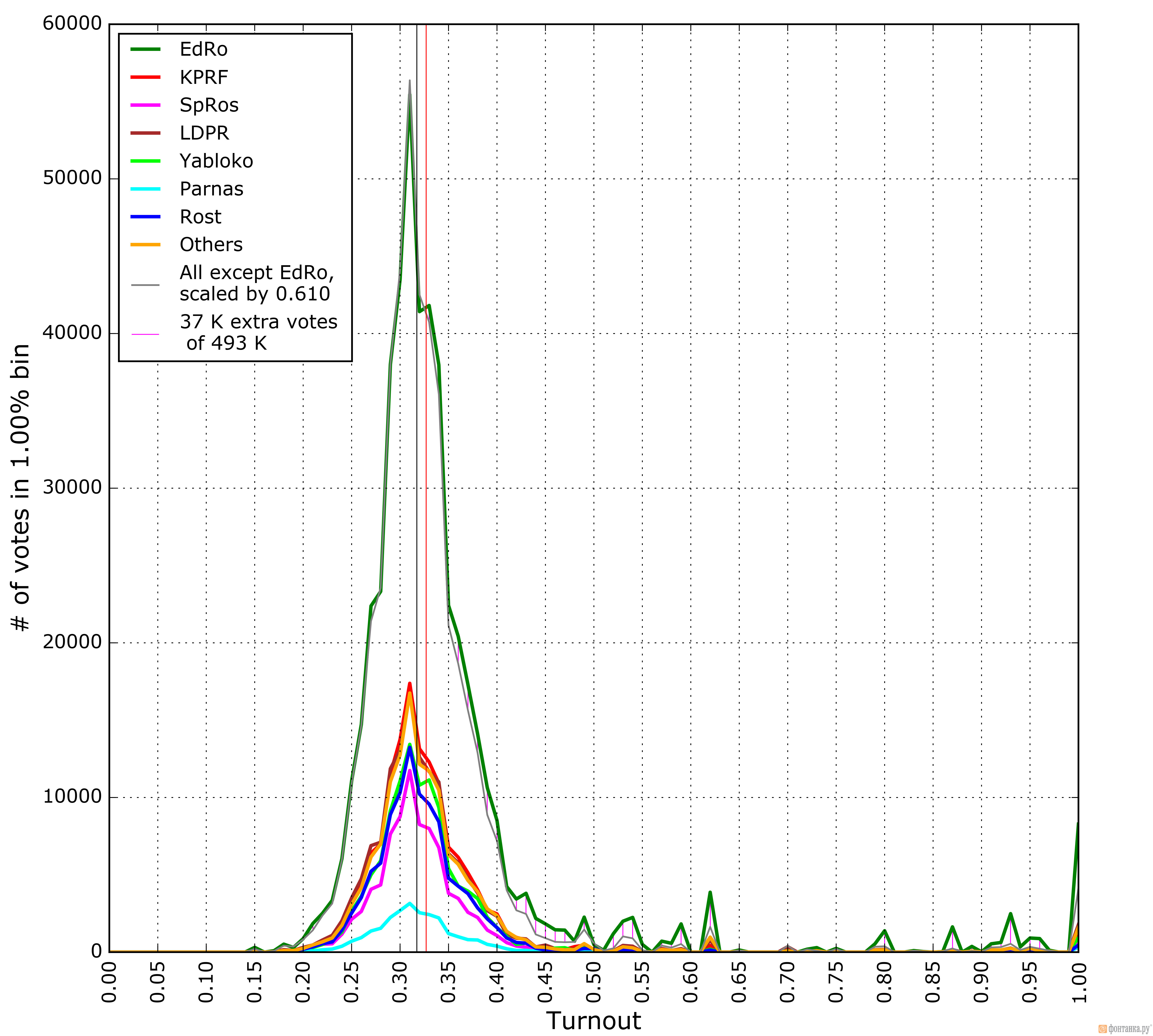Click the '# of votes in 1.00% bin' axis title
1153x1036 pixels.
[x=20, y=488]
